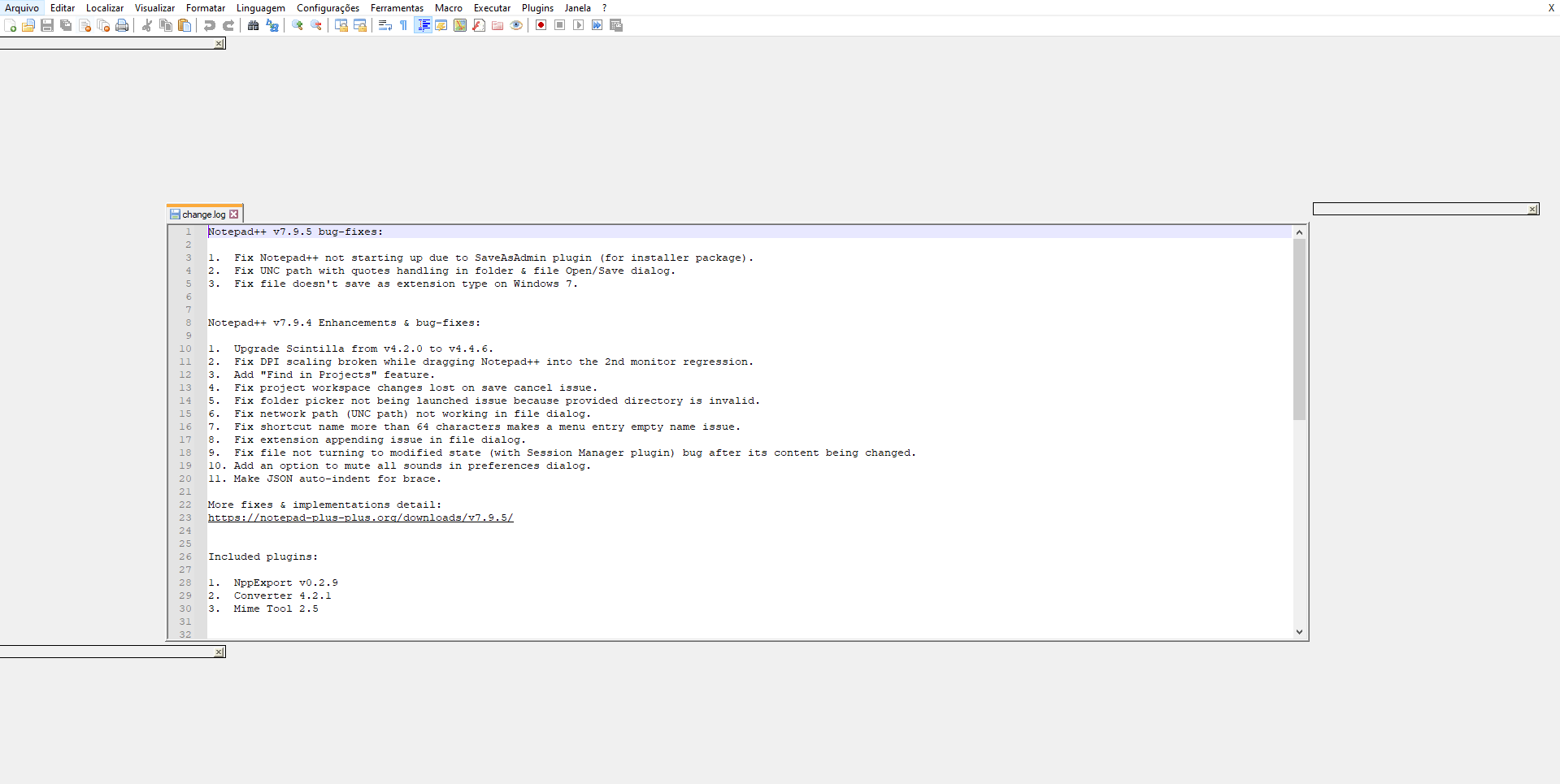Screen dimensions: 1560x784
Task: Open the Linguagem menu
Action: pos(260,7)
